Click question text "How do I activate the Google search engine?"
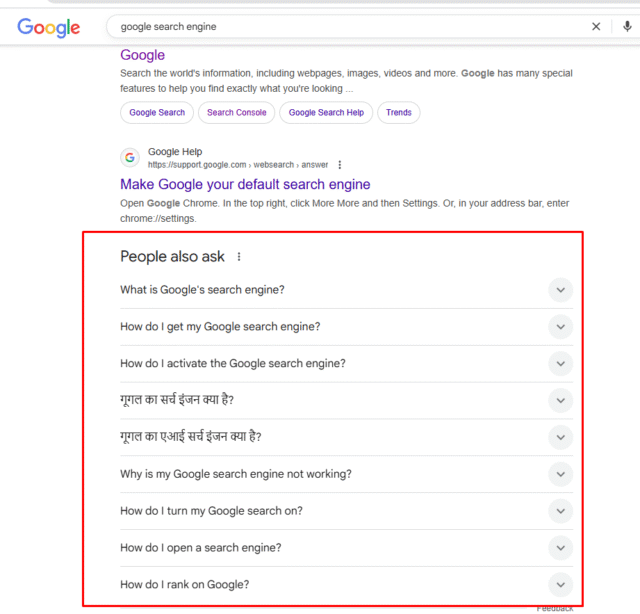The width and height of the screenshot is (640, 614). click(233, 363)
